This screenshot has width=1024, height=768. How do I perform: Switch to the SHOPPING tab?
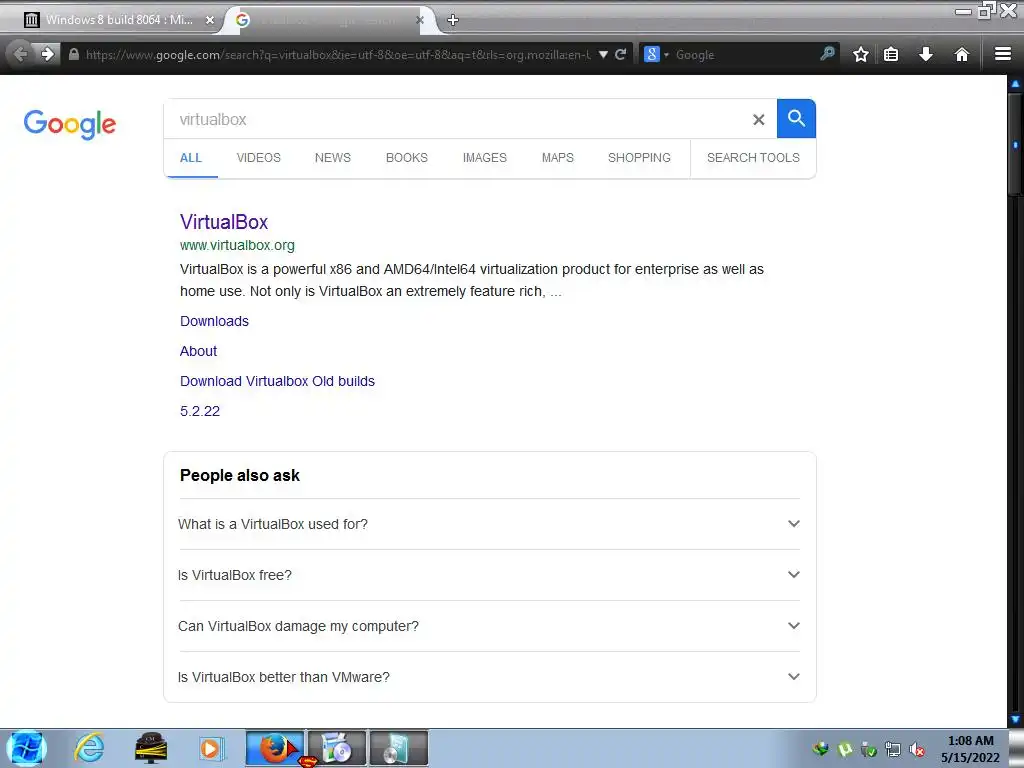(639, 158)
